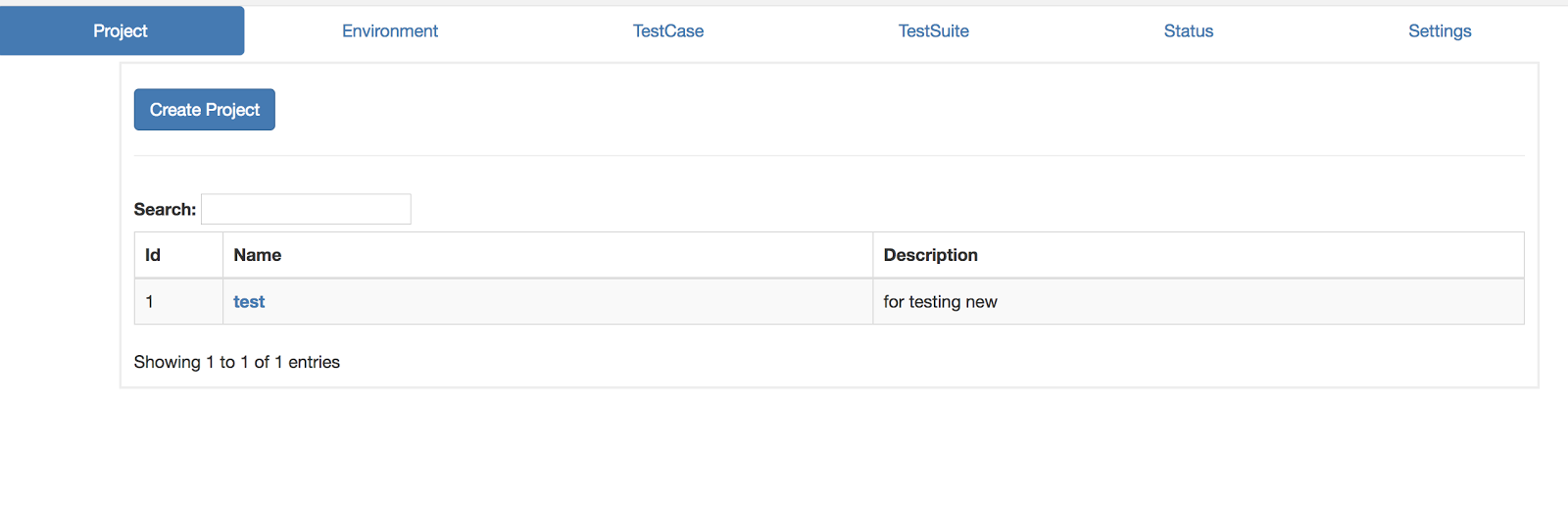Click the divider line under Create Project
The width and height of the screenshot is (1568, 507).
(x=828, y=156)
